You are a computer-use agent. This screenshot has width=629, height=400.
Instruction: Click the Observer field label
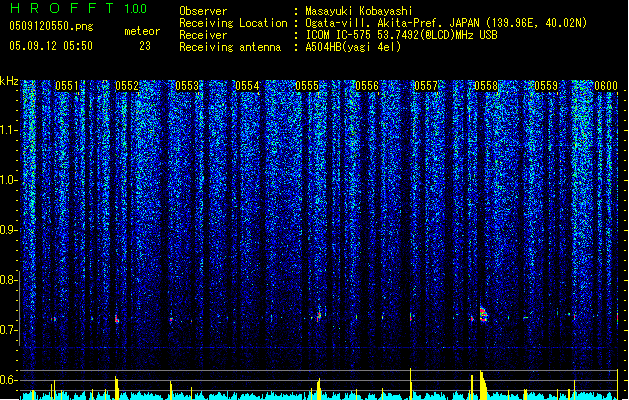(x=203, y=11)
